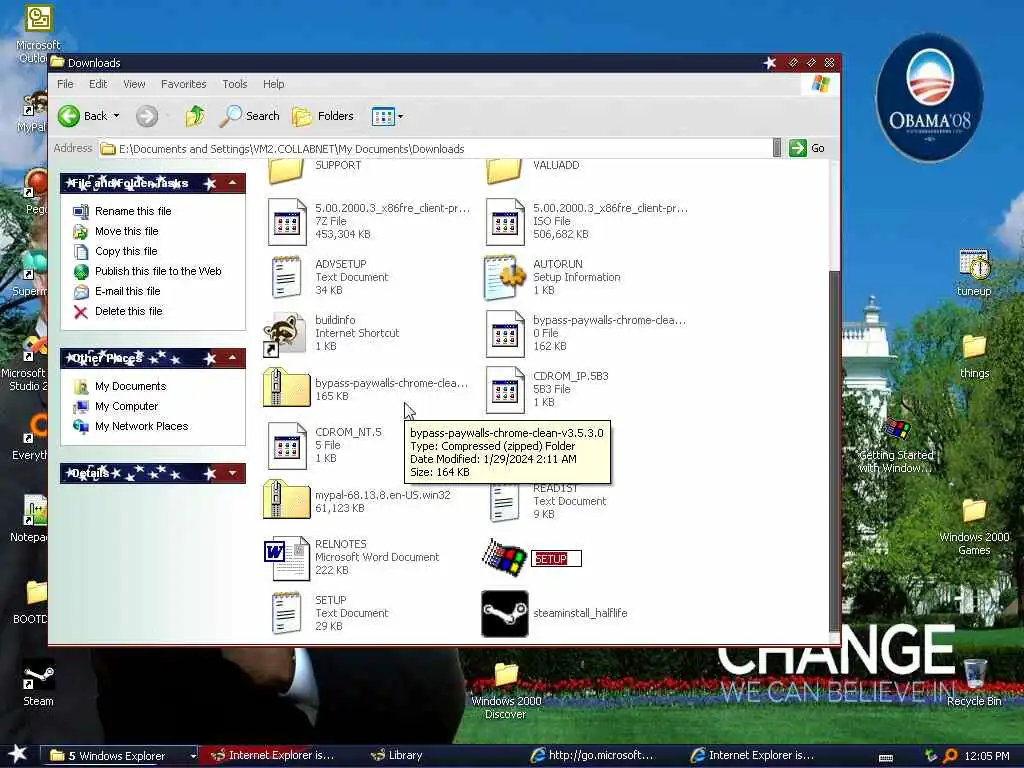This screenshot has width=1024, height=768.
Task: Click the Start star button on taskbar
Action: pyautogui.click(x=18, y=755)
